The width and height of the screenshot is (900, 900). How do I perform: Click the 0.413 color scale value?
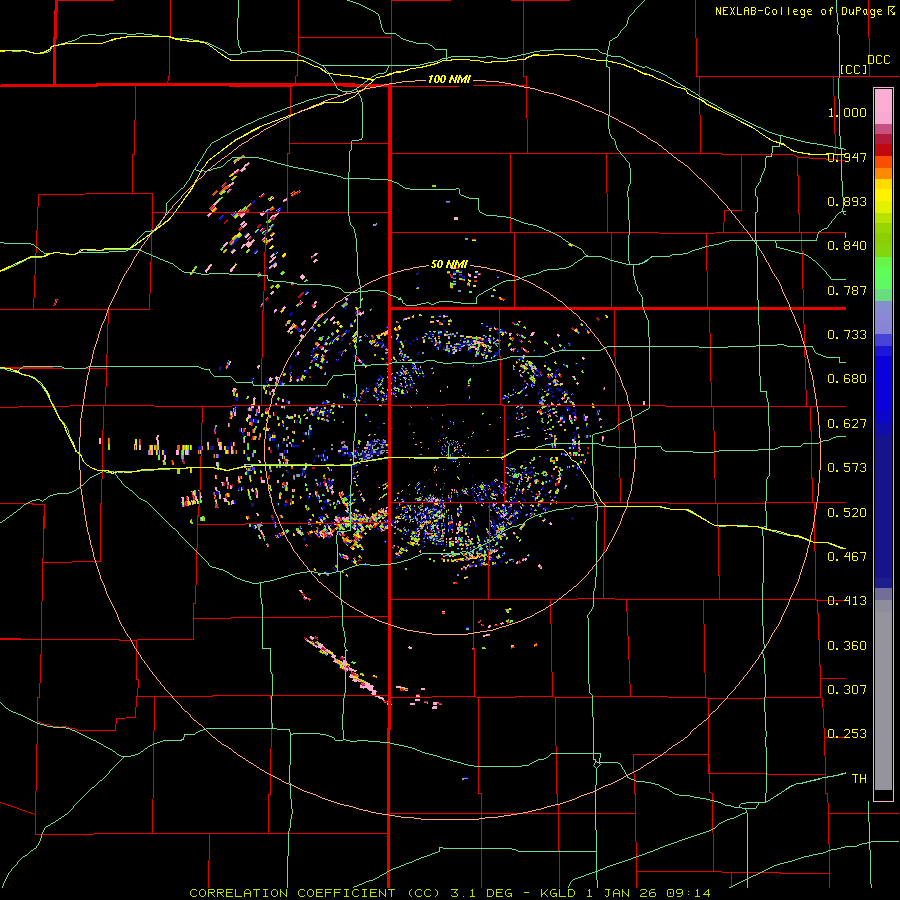coord(847,601)
